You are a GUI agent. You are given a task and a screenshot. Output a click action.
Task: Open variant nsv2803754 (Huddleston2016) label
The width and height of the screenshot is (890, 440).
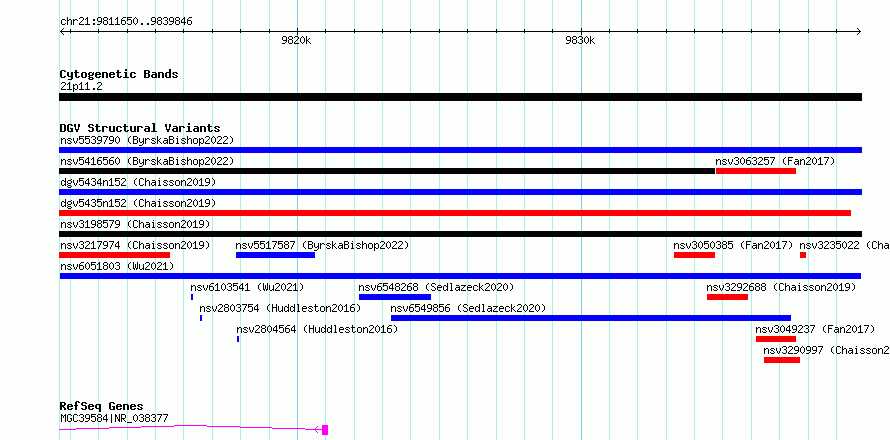(x=280, y=308)
